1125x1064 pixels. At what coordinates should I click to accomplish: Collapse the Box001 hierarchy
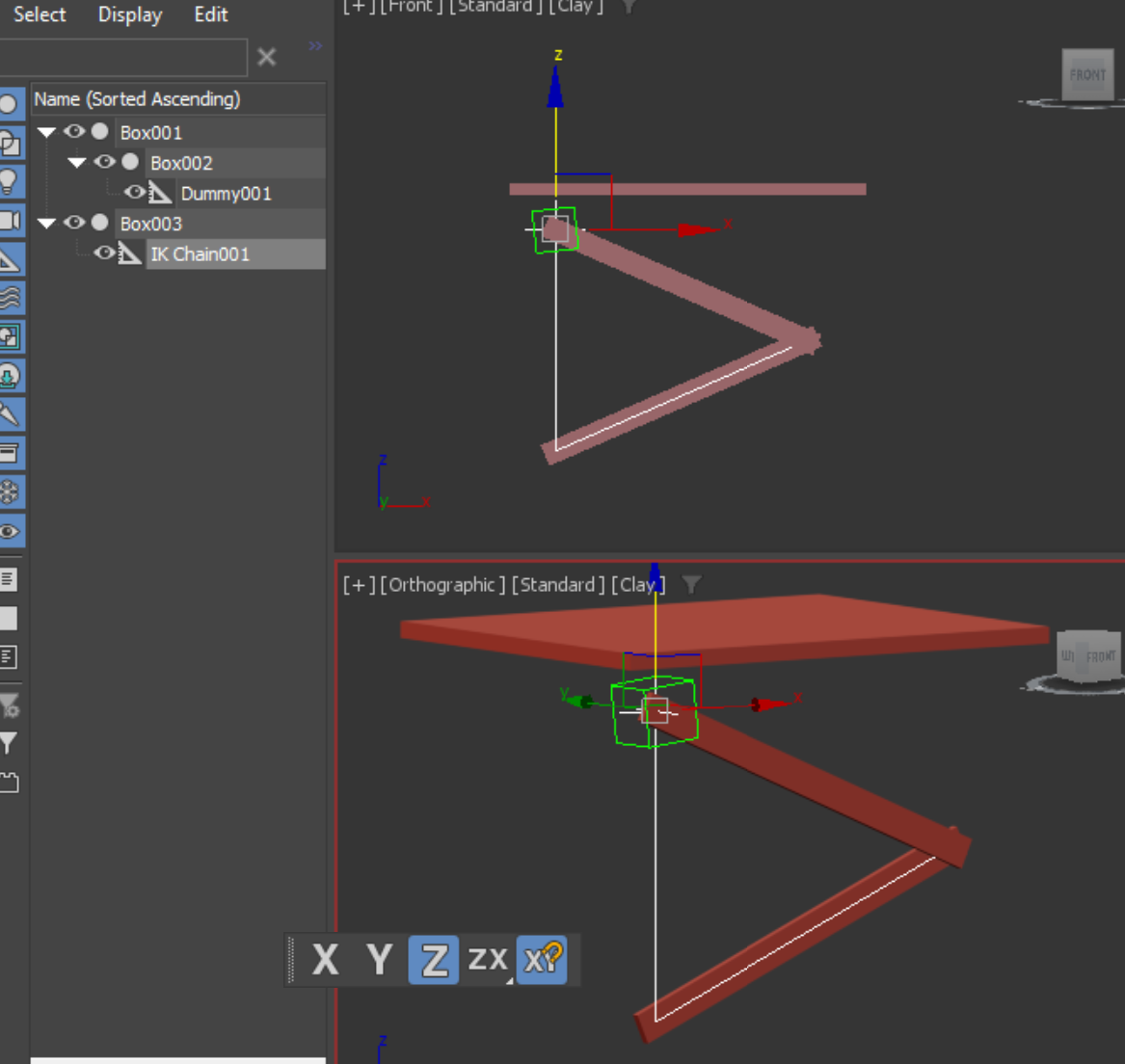pyautogui.click(x=46, y=132)
